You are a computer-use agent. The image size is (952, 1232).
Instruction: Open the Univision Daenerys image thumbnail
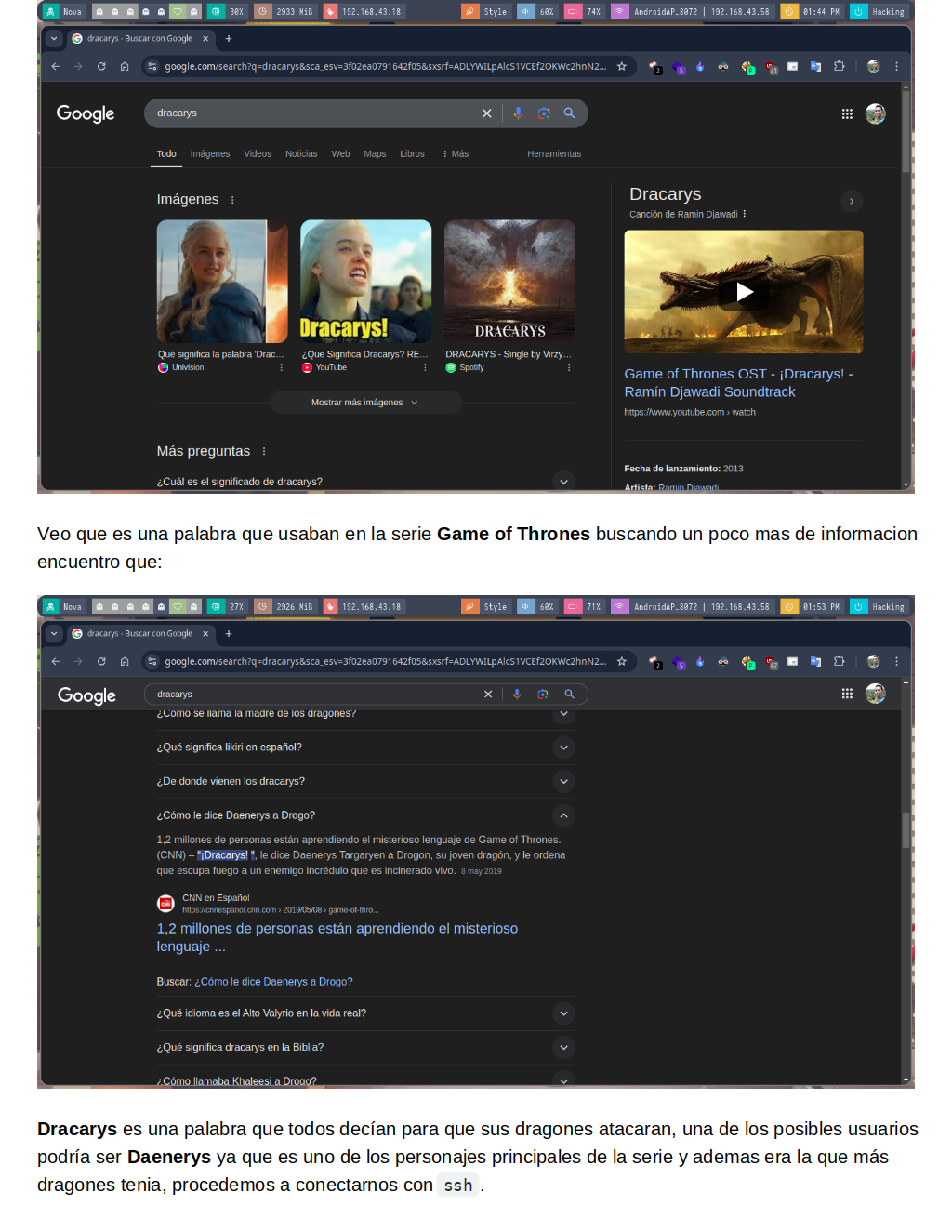222,282
